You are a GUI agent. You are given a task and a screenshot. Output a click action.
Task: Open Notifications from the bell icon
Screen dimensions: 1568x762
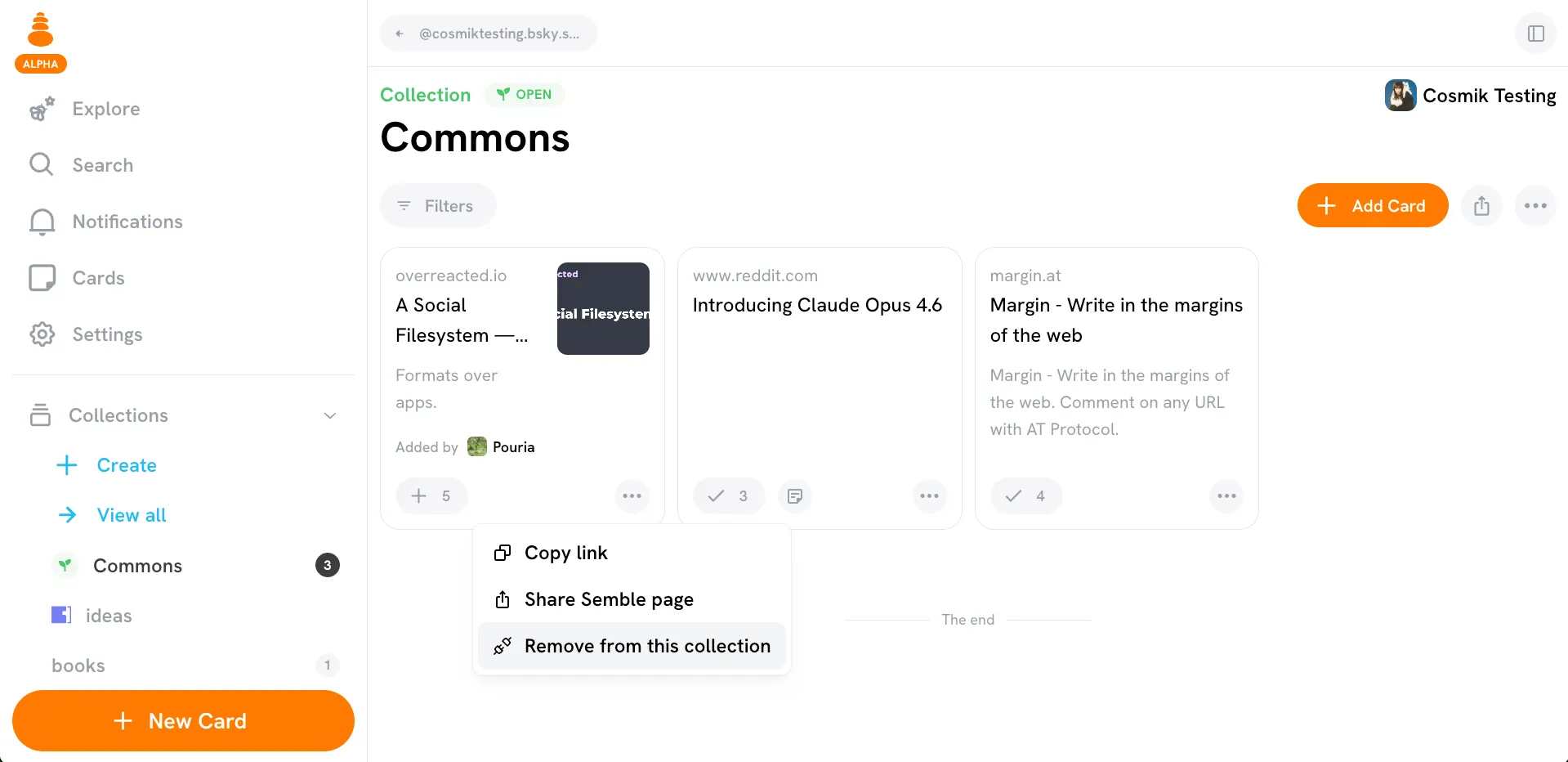[42, 222]
